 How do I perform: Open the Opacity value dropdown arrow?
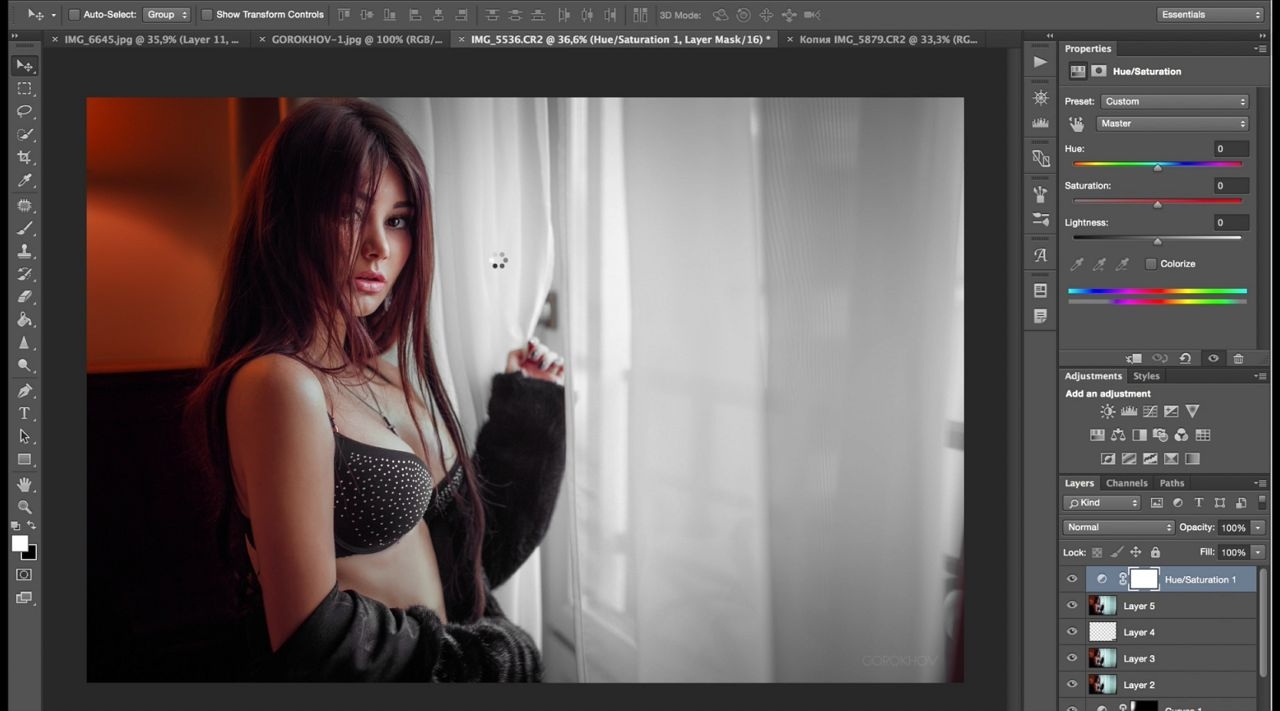coord(1258,527)
